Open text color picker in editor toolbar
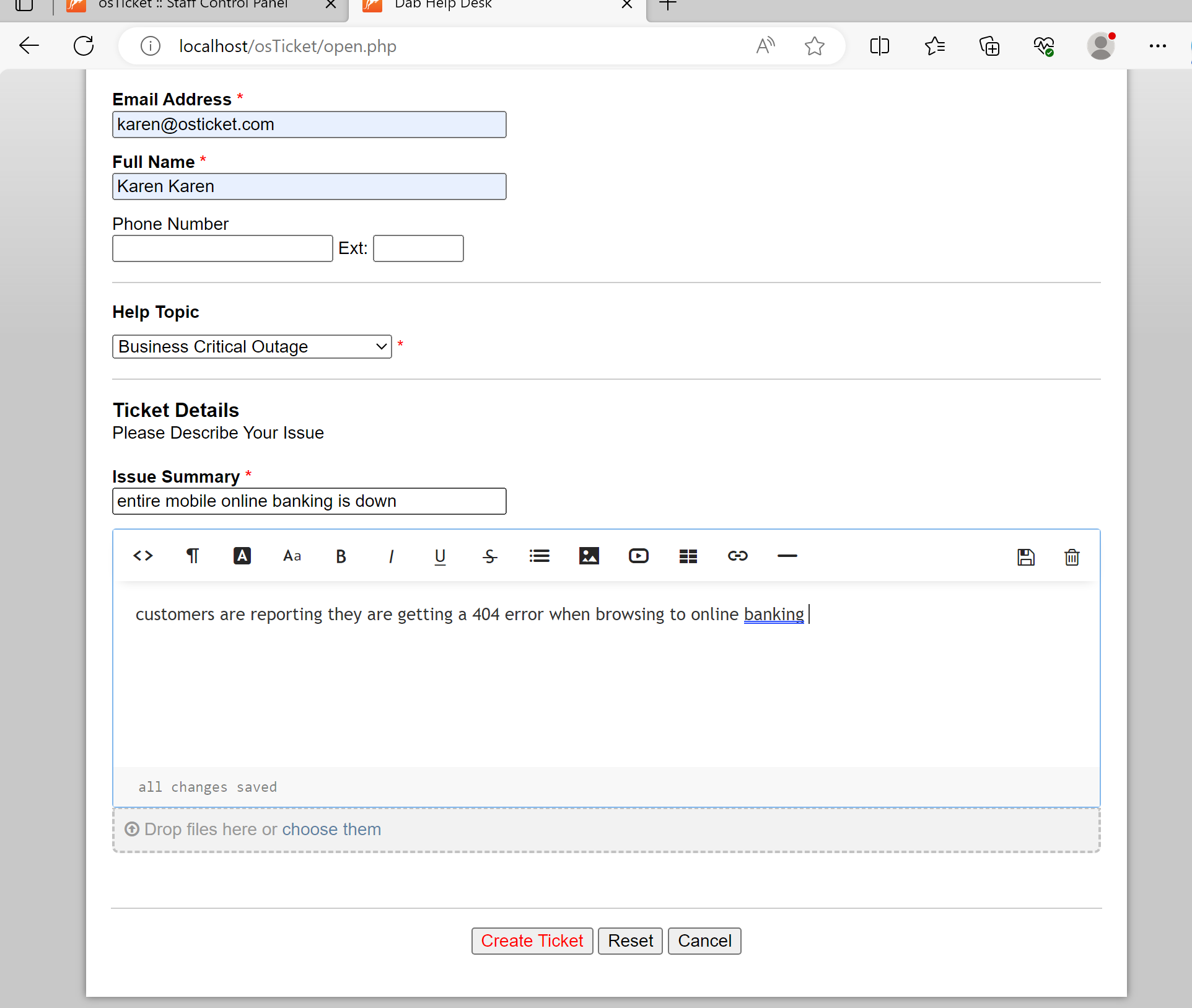Screen dimensions: 1192x1008 [242, 556]
